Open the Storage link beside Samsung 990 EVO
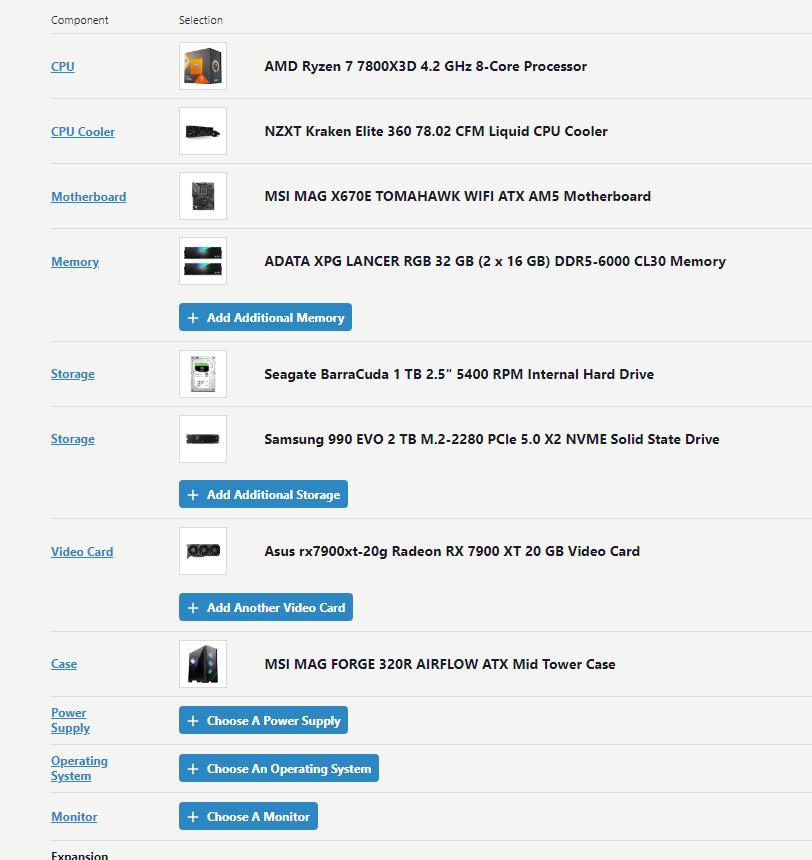Viewport: 812px width, 860px height. pos(72,439)
